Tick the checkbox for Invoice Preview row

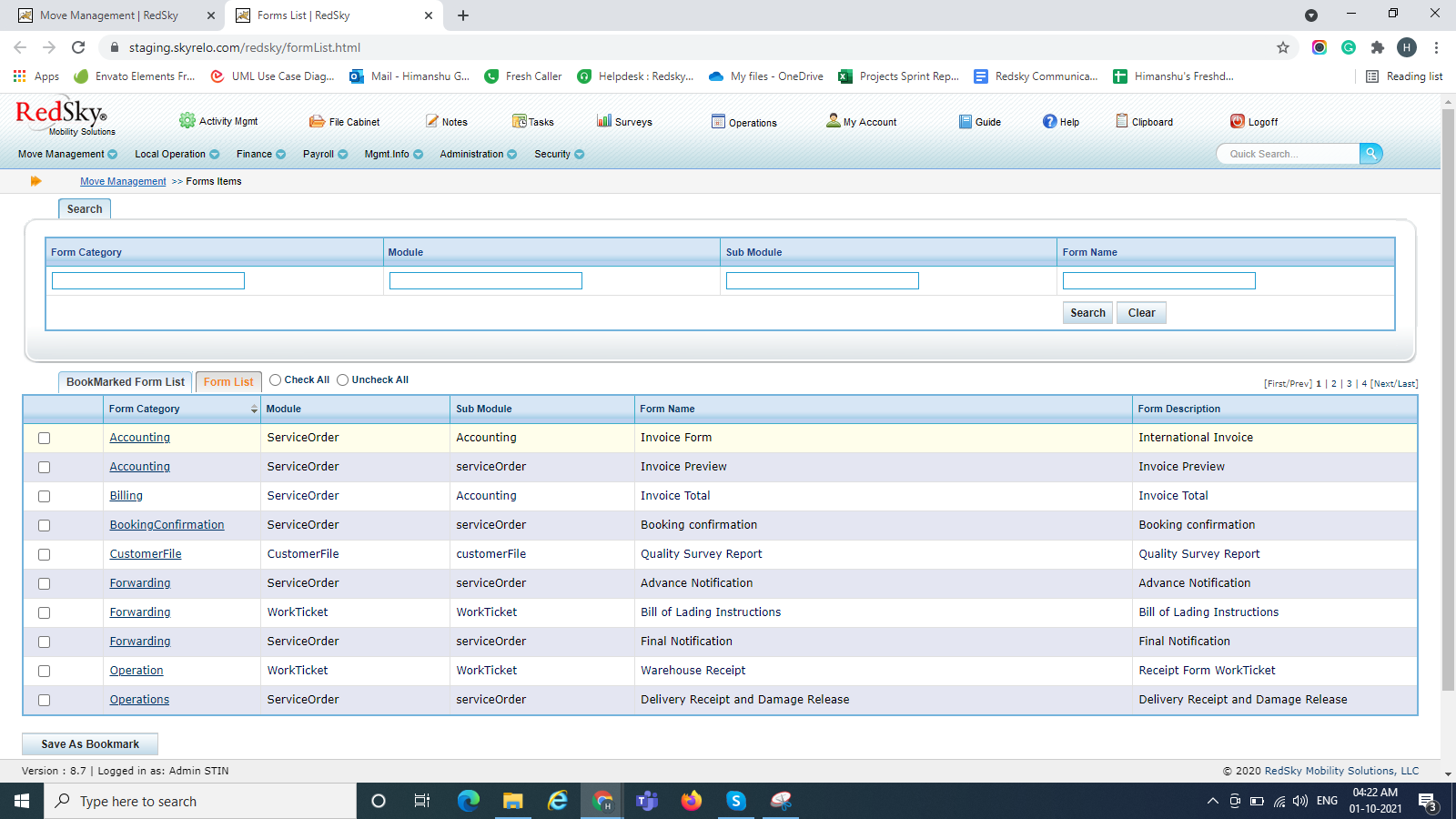pos(44,467)
